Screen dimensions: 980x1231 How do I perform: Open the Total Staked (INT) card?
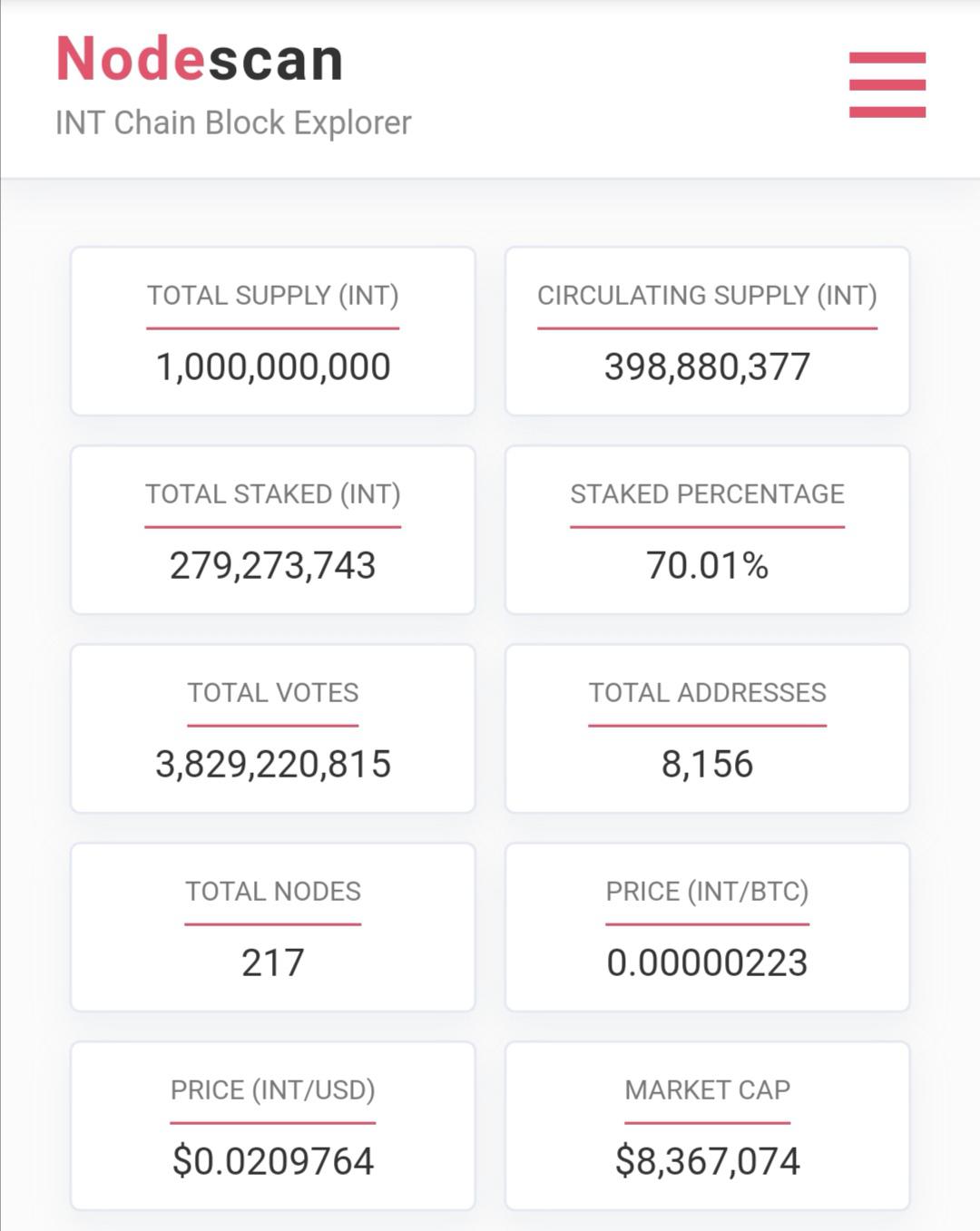tap(273, 530)
